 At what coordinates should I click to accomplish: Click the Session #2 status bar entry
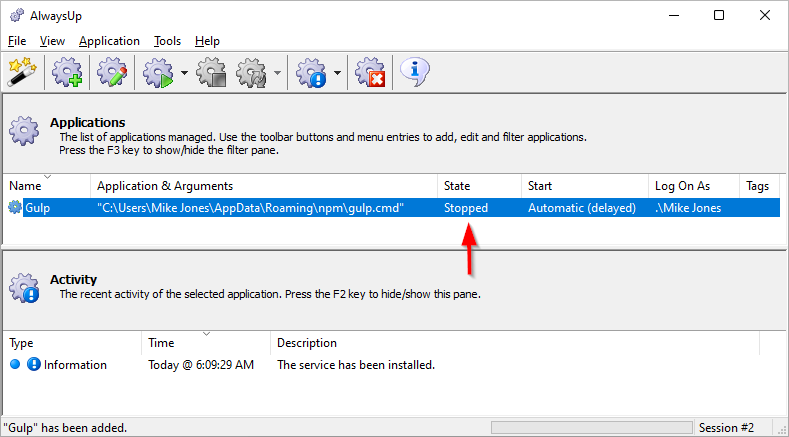pyautogui.click(x=727, y=428)
